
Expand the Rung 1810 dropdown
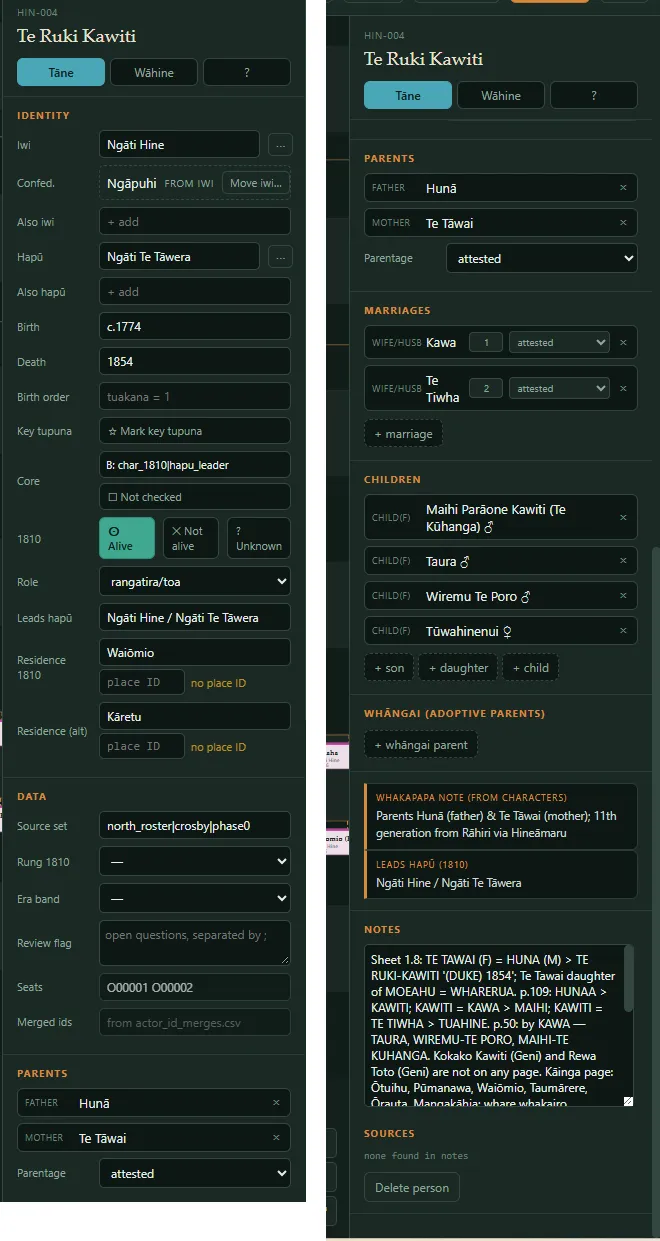tap(195, 861)
